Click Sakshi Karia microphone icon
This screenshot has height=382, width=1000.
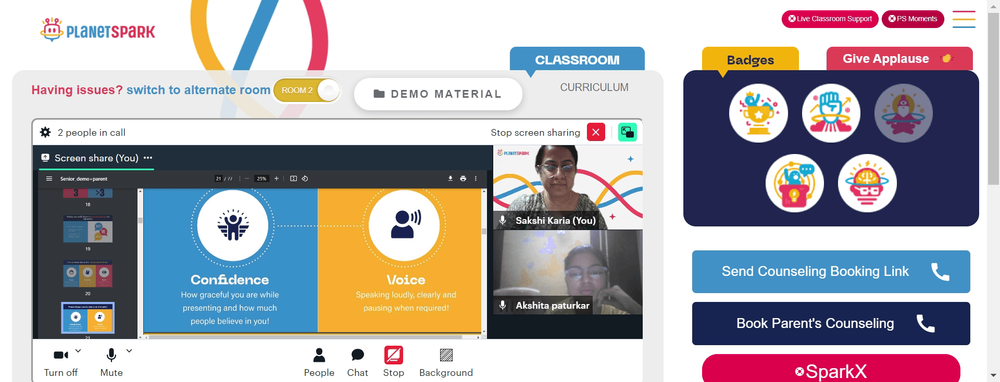click(x=503, y=220)
